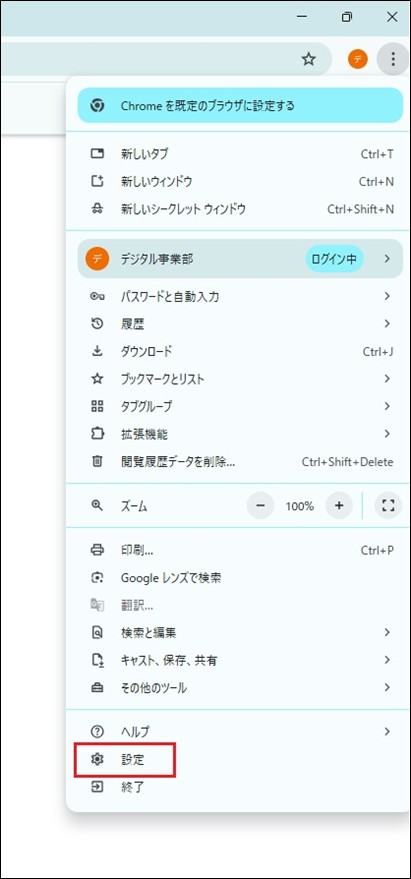Decrease zoom with the minus button
The image size is (411, 879).
(260, 506)
